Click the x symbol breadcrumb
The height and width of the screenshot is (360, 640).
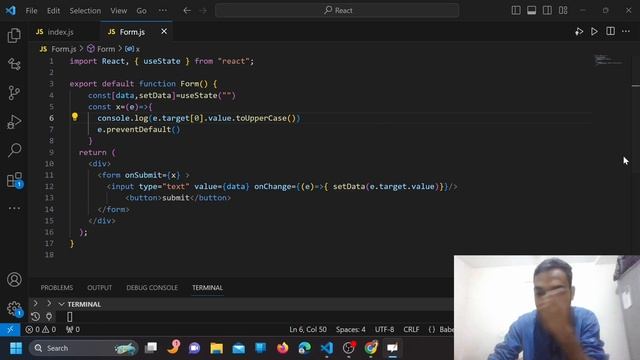pyautogui.click(x=133, y=49)
